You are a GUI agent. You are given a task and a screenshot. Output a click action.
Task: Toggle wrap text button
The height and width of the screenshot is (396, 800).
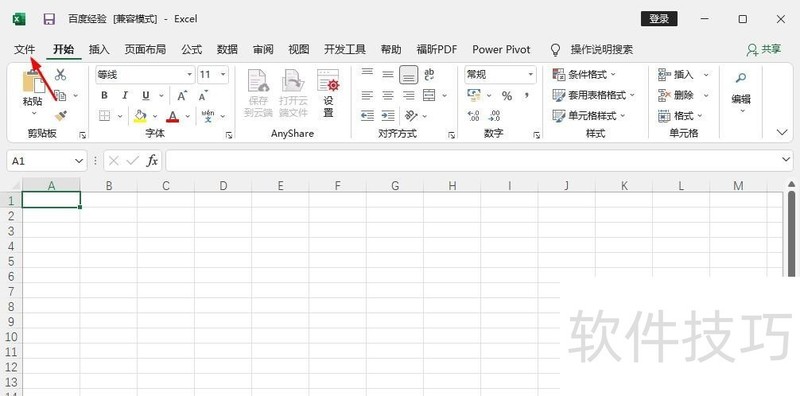pos(430,75)
